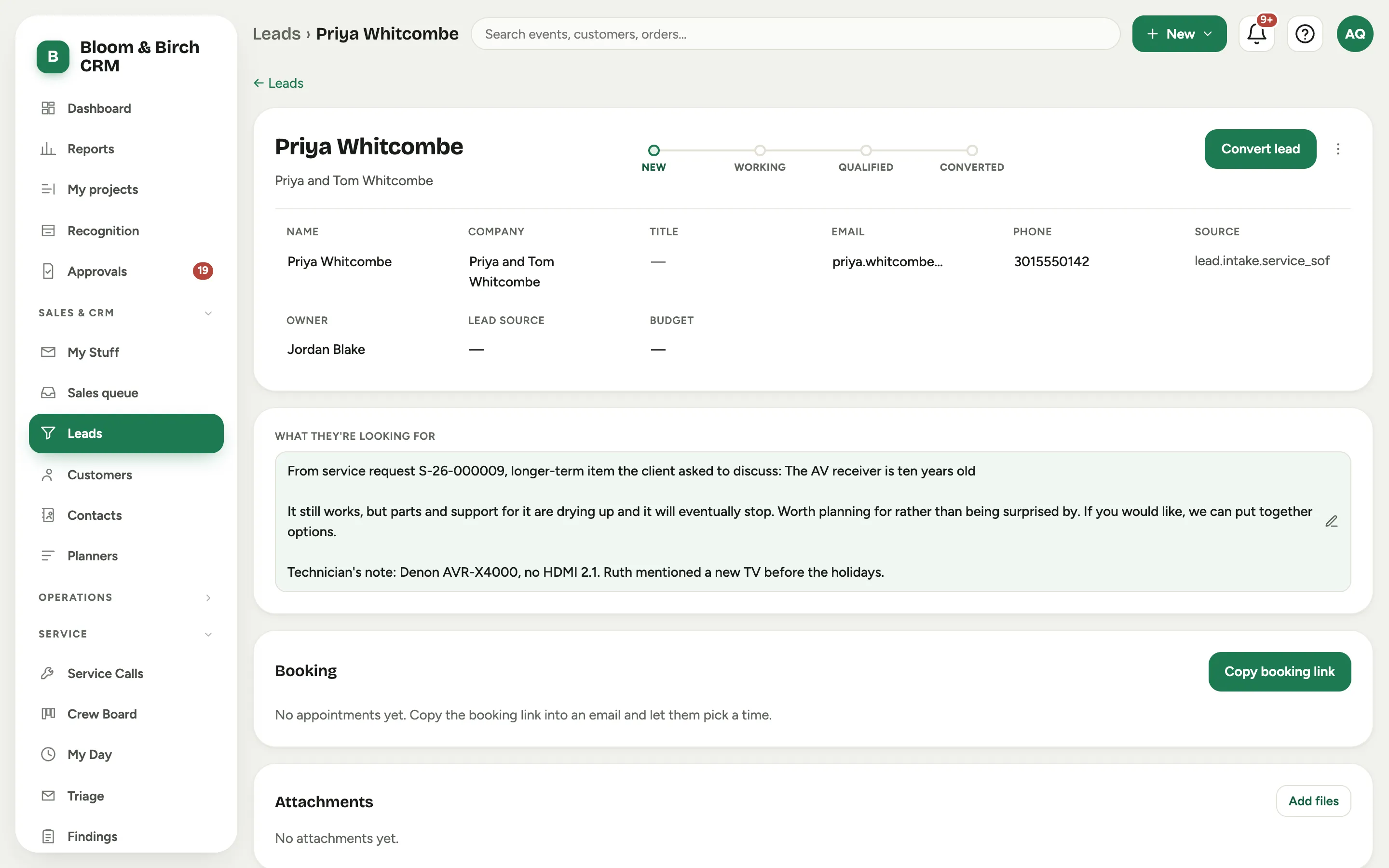This screenshot has width=1389, height=868.
Task: Select the New stage marker
Action: click(x=654, y=158)
